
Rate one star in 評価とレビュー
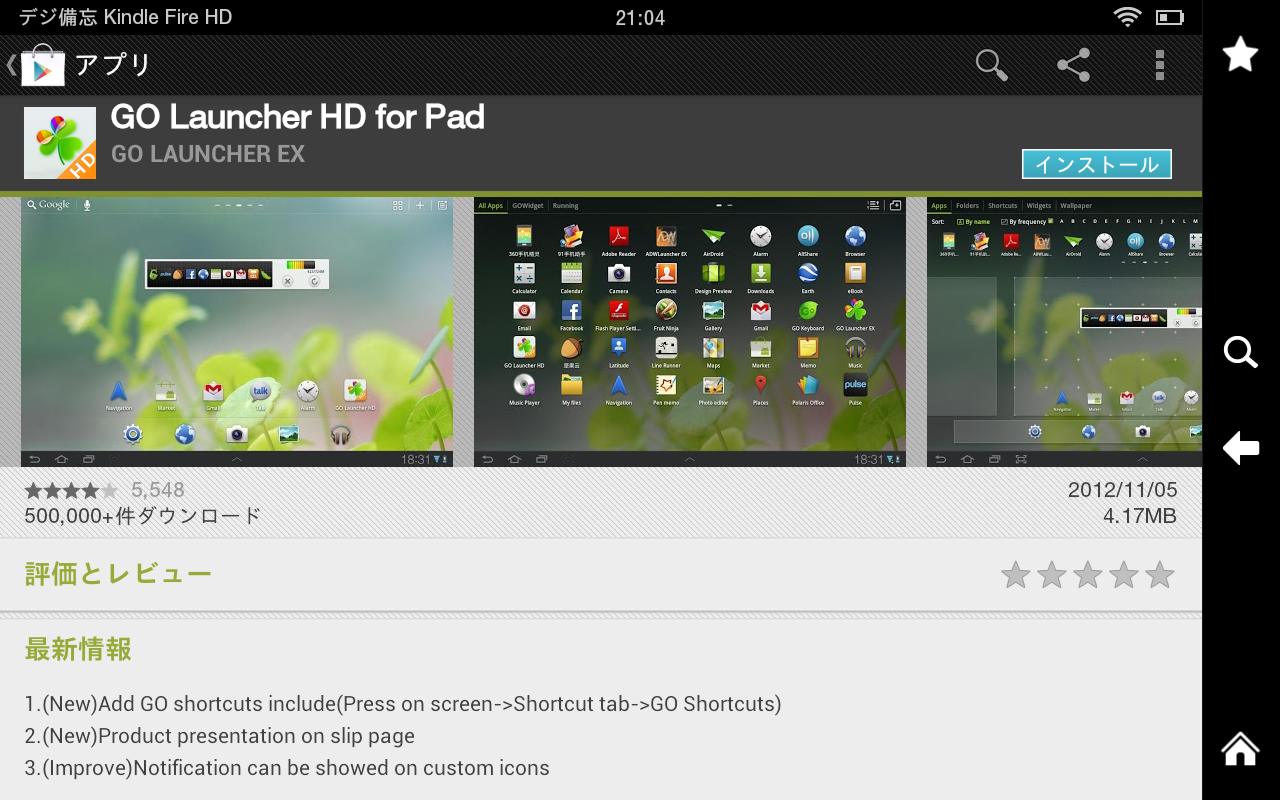1016,575
